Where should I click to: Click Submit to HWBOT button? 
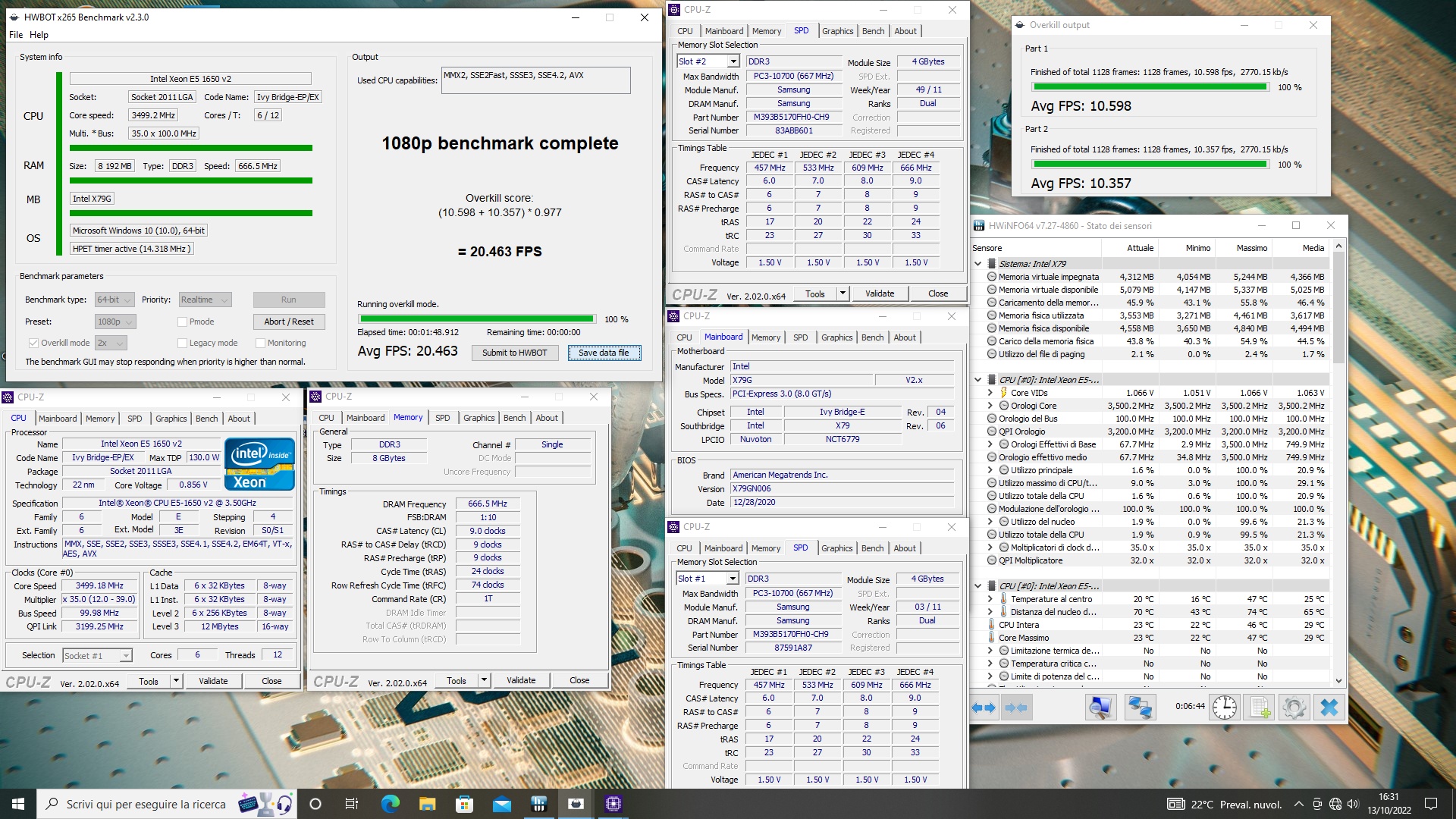(515, 353)
